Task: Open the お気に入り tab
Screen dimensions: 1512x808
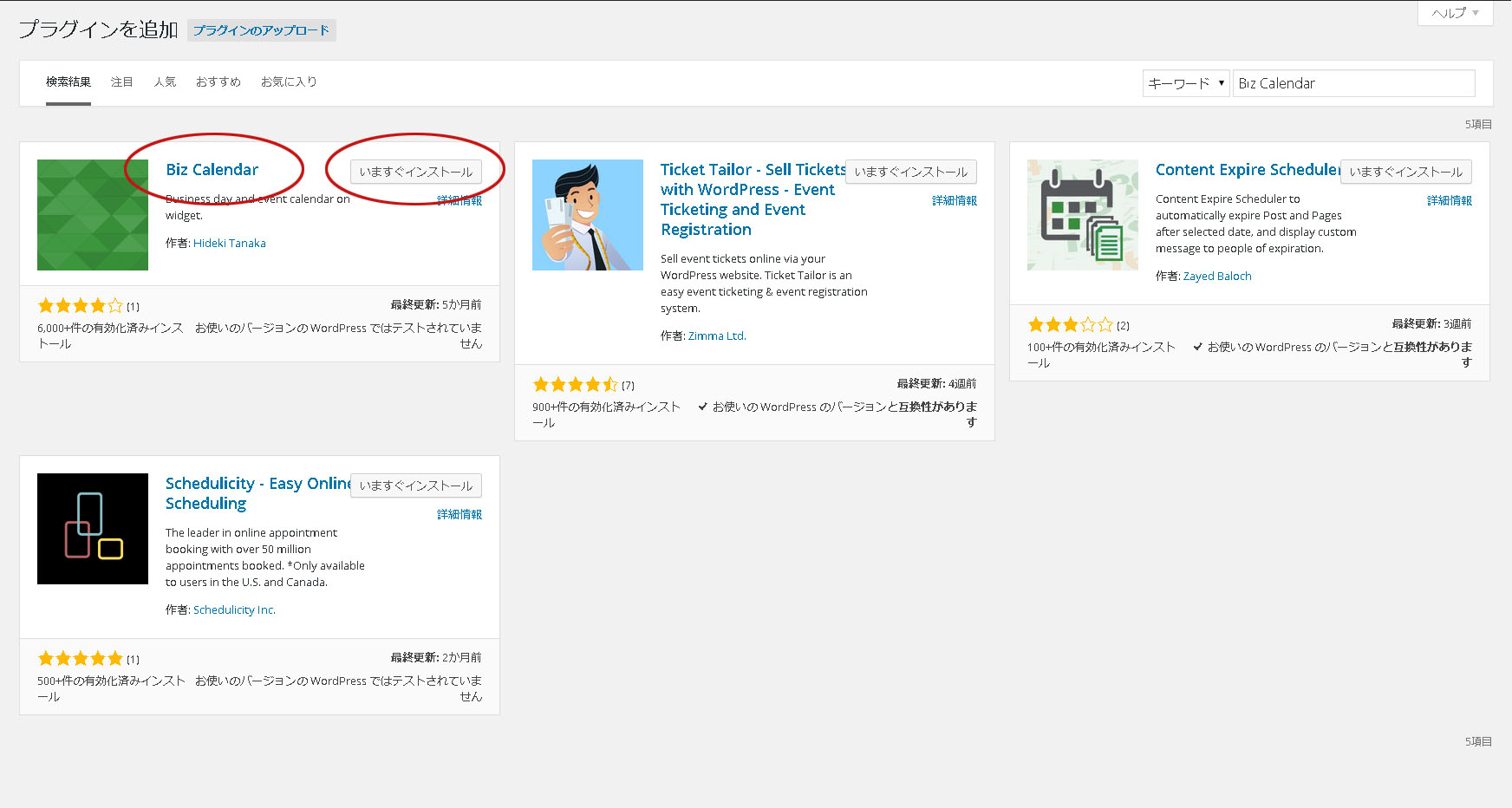Action: click(289, 81)
